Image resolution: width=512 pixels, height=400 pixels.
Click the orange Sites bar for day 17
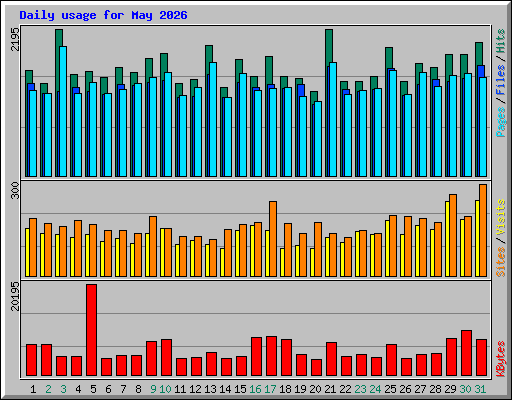[x=273, y=239]
